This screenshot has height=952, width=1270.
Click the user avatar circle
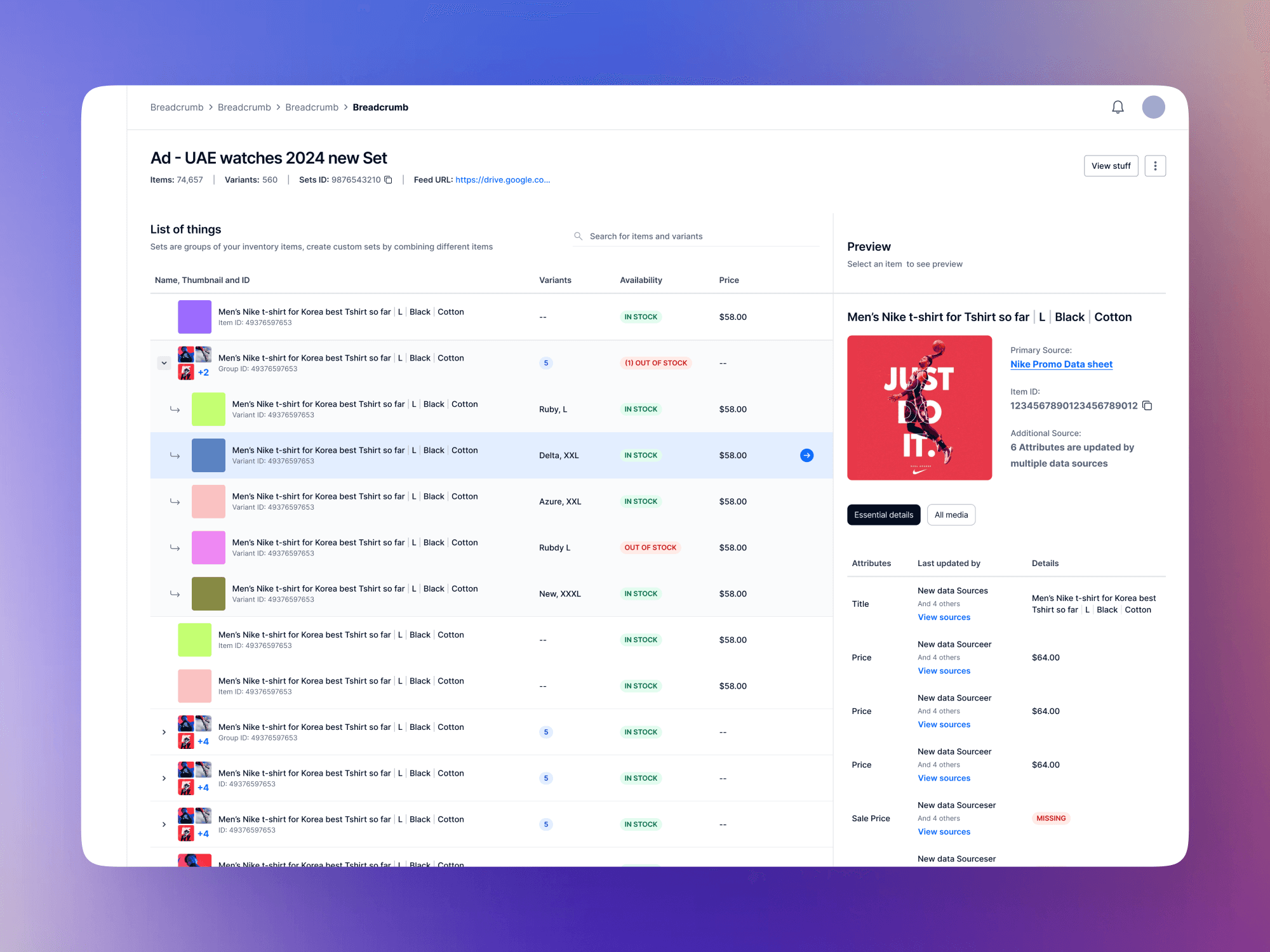[x=1153, y=107]
